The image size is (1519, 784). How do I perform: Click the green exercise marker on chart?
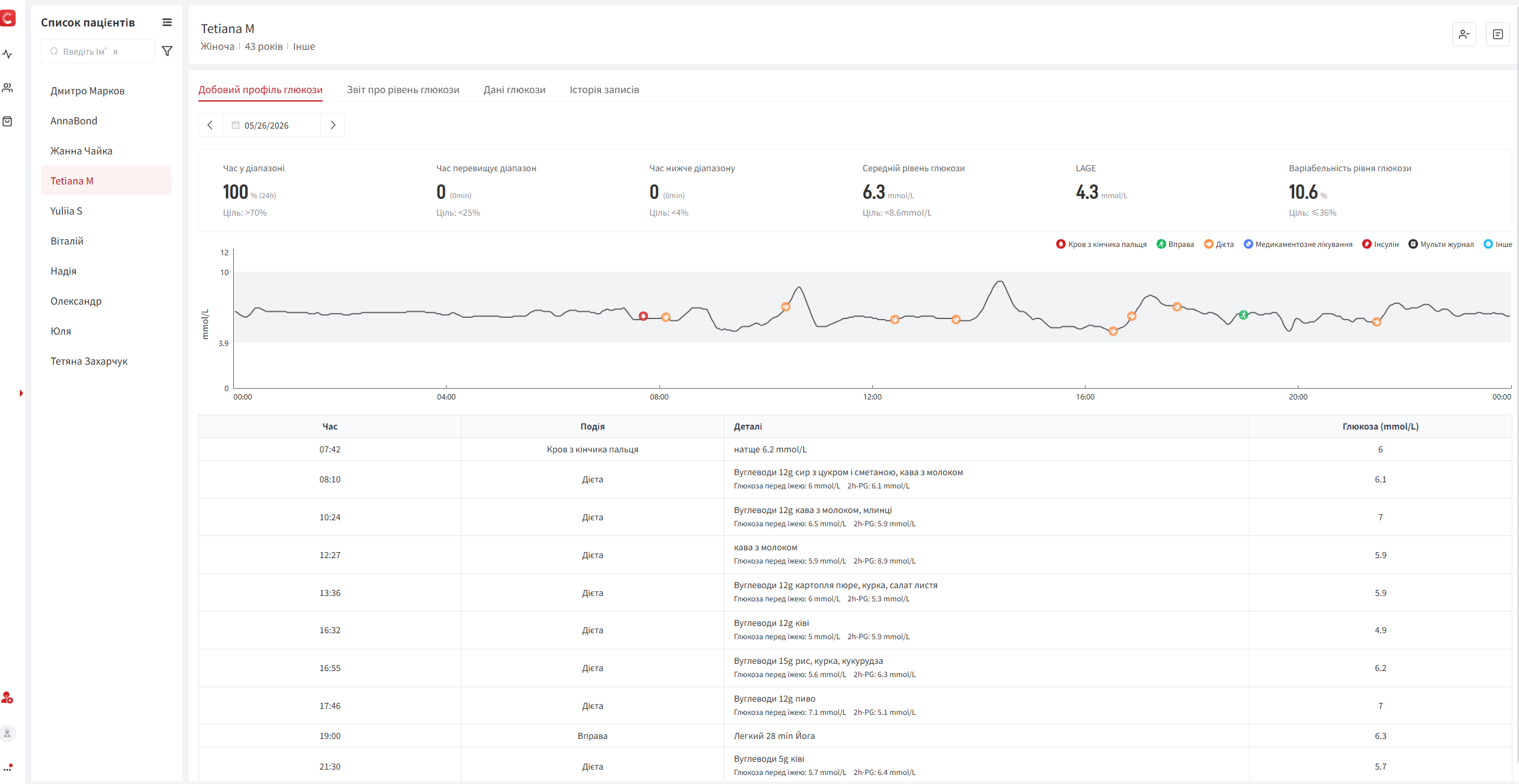(1244, 315)
